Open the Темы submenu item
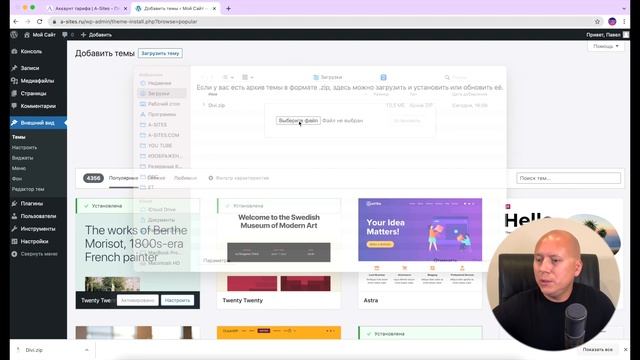 (x=19, y=137)
